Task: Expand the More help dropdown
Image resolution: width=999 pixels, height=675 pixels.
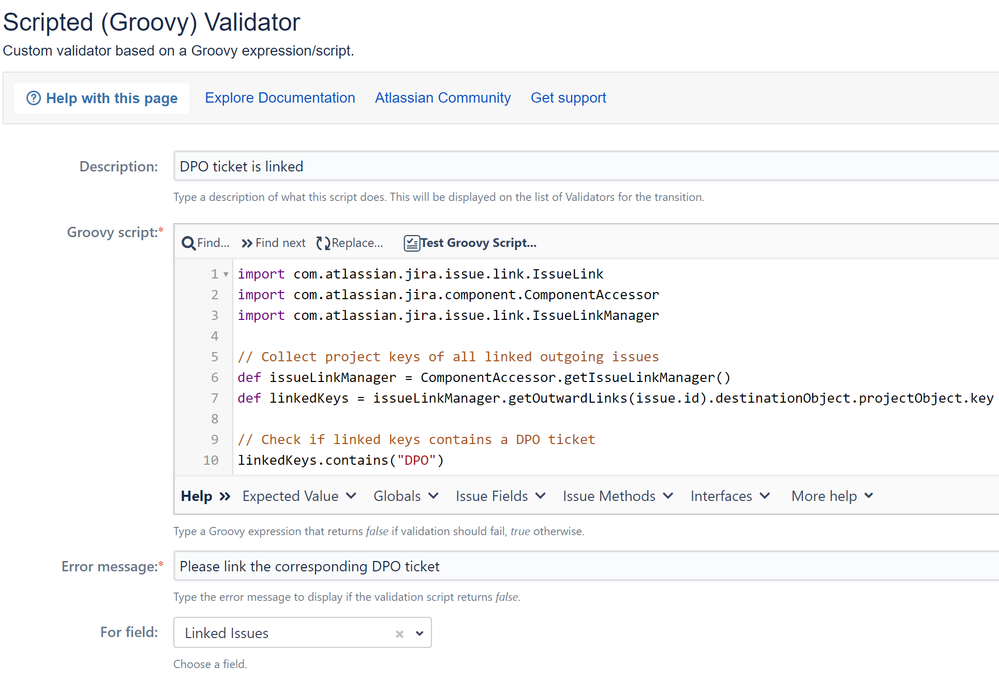Action: 832,496
